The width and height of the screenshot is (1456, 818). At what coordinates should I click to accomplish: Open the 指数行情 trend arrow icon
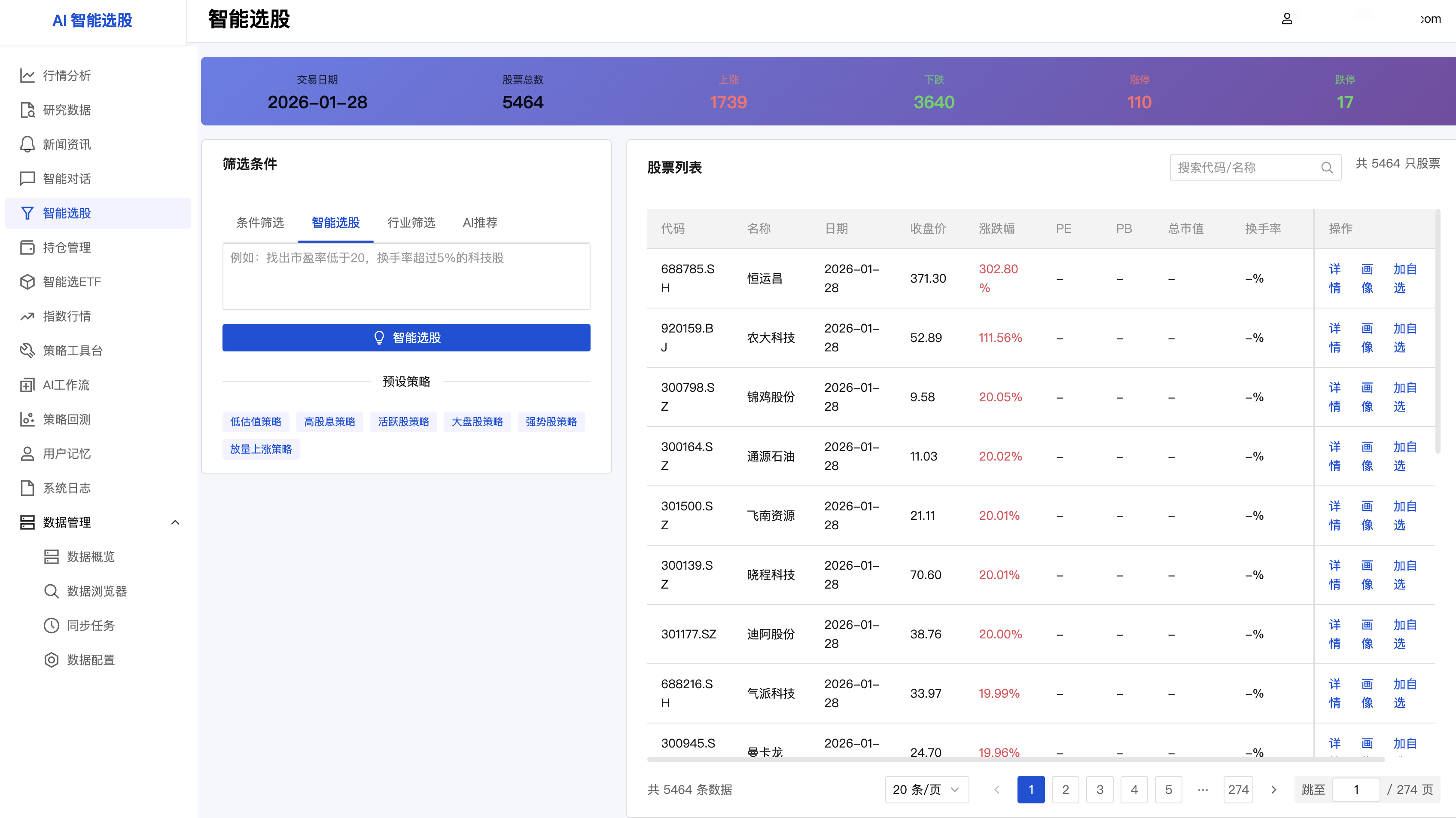(x=27, y=316)
